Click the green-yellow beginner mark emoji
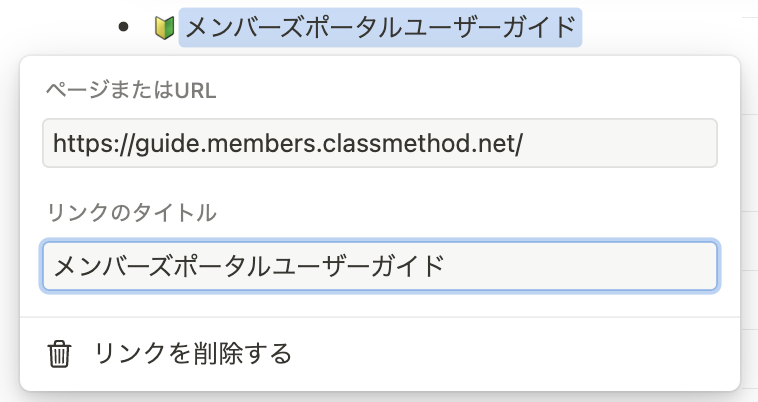The image size is (758, 402). coord(163,26)
